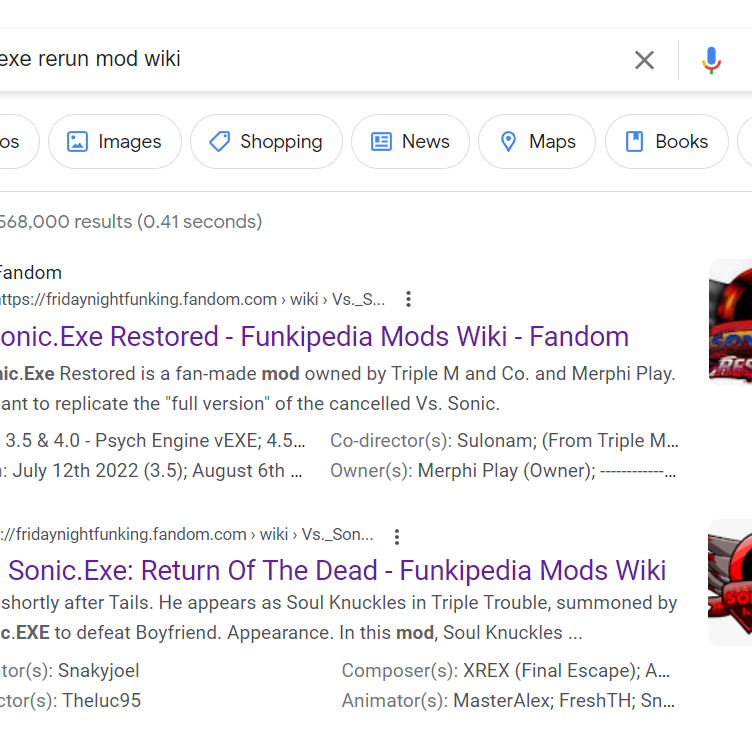This screenshot has height=752, width=752.
Task: Select the Maps search tab
Action: (537, 142)
